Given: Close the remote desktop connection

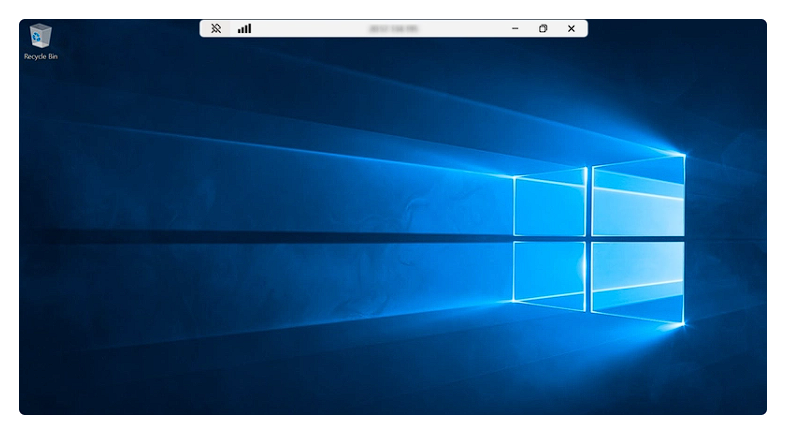Looking at the screenshot, I should point(571,29).
